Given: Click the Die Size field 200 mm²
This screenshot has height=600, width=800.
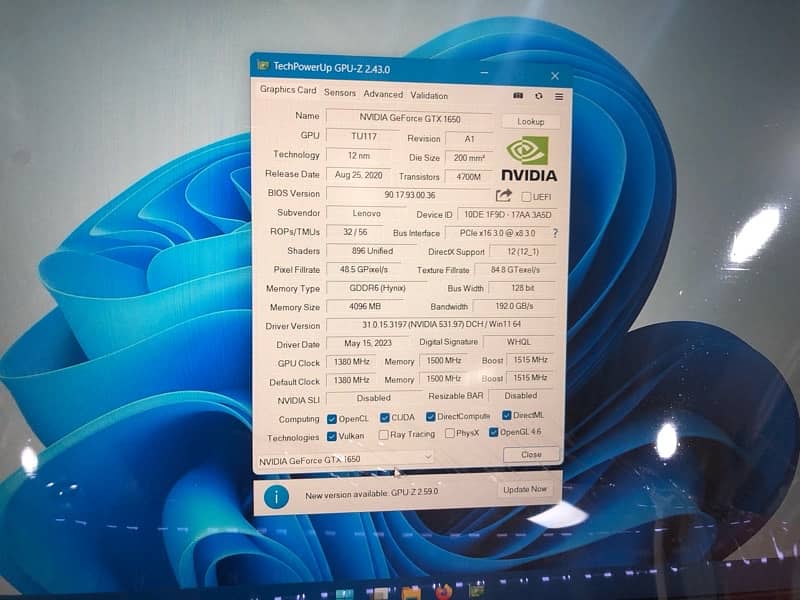Looking at the screenshot, I should click(469, 158).
